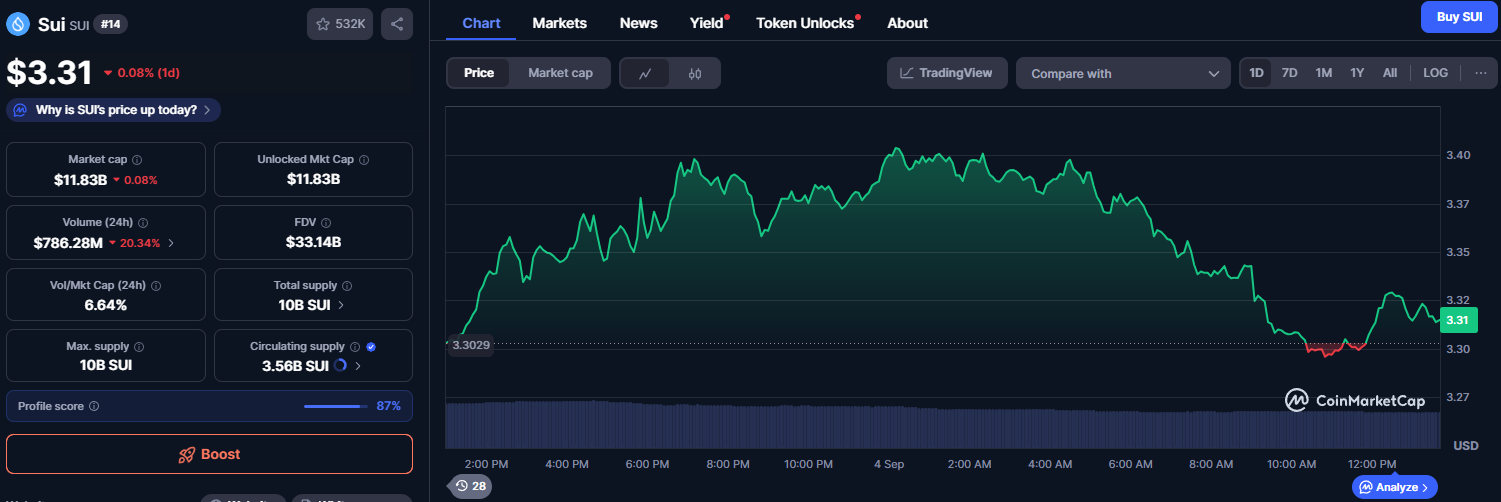The image size is (1501, 502).
Task: Click the rocket icon in Boost
Action: 186,454
